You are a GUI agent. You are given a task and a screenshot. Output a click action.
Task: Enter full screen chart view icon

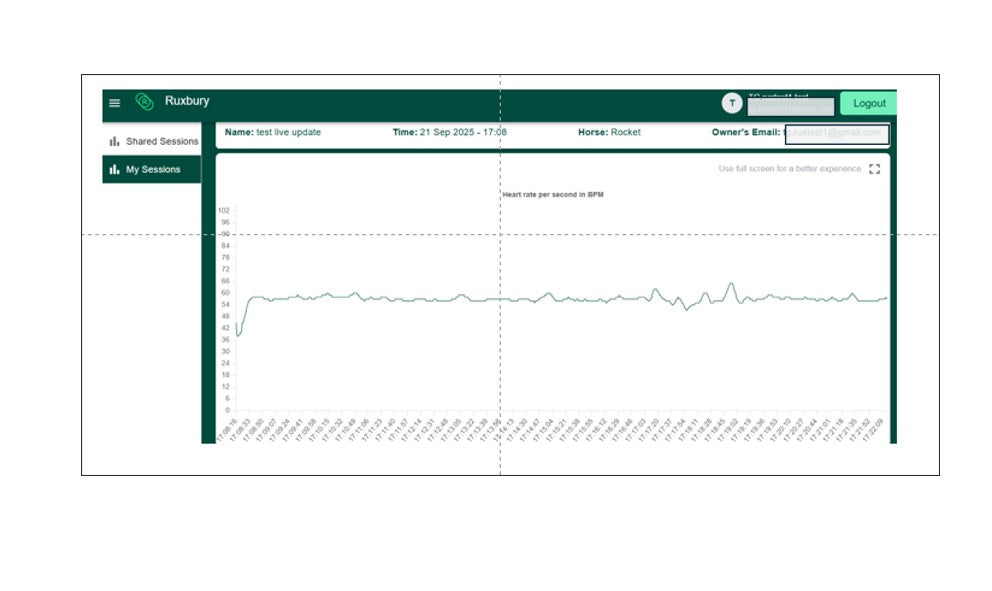pos(874,169)
